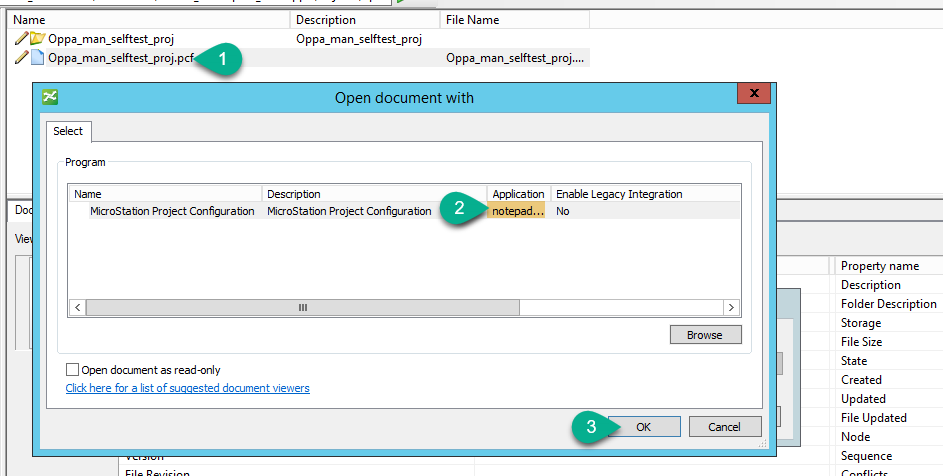
Task: Click the green app icon in dialog title bar
Action: pos(50,97)
